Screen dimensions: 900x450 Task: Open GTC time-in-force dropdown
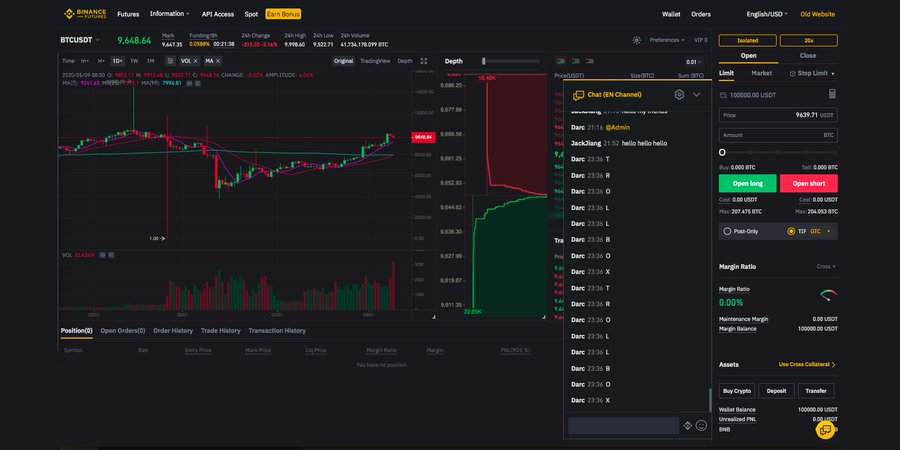[x=820, y=231]
